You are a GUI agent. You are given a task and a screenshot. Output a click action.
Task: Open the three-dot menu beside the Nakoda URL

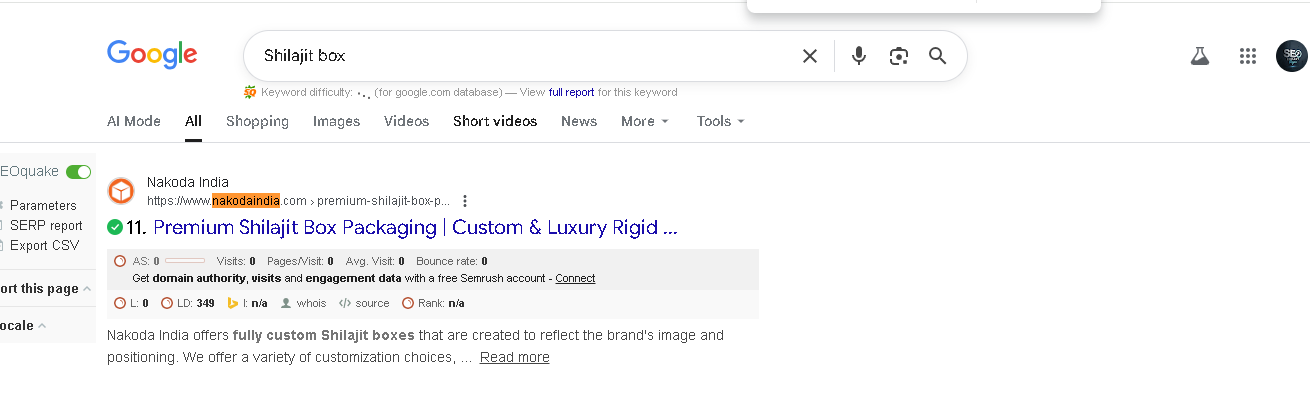point(465,201)
